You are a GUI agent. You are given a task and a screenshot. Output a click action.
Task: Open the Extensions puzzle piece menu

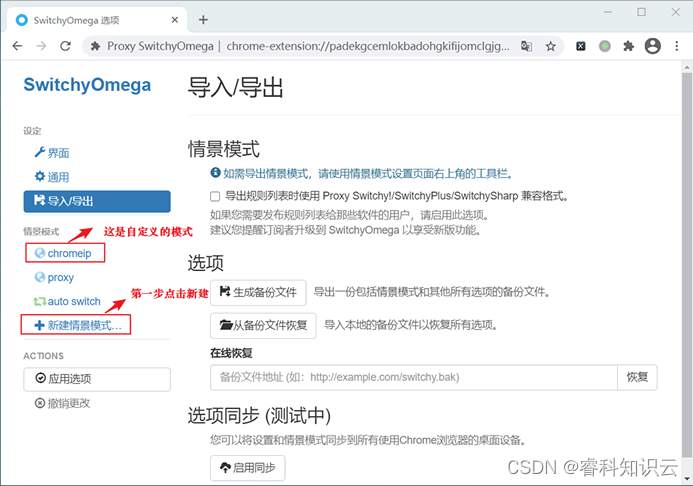[x=628, y=46]
